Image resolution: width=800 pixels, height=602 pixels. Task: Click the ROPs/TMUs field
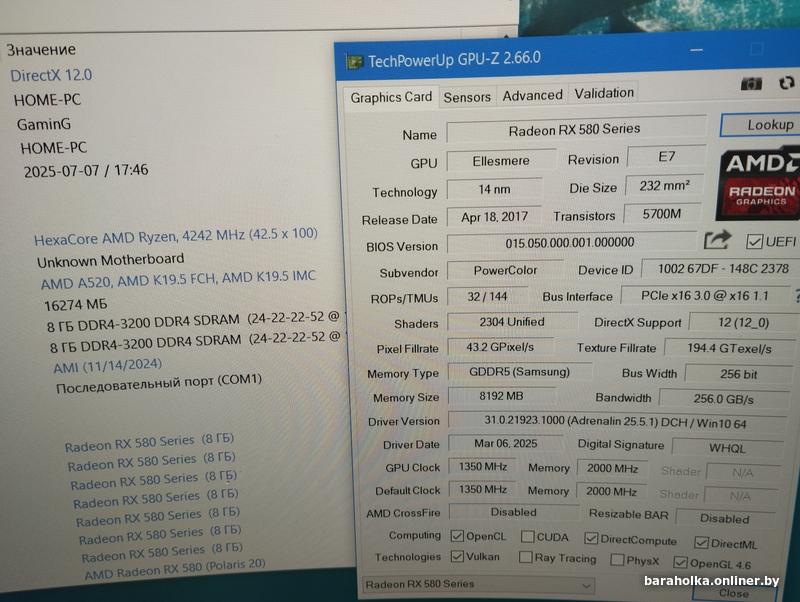(487, 296)
